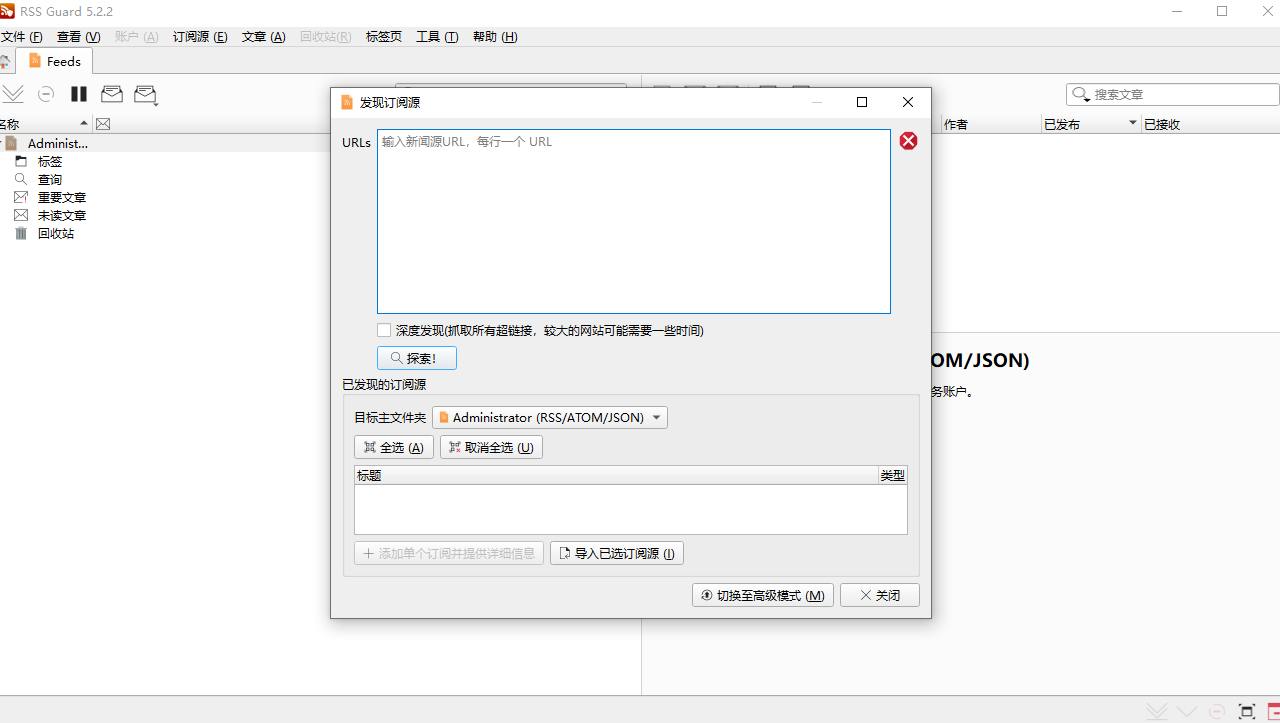Click the 作者 column header in article list

[x=990, y=124]
